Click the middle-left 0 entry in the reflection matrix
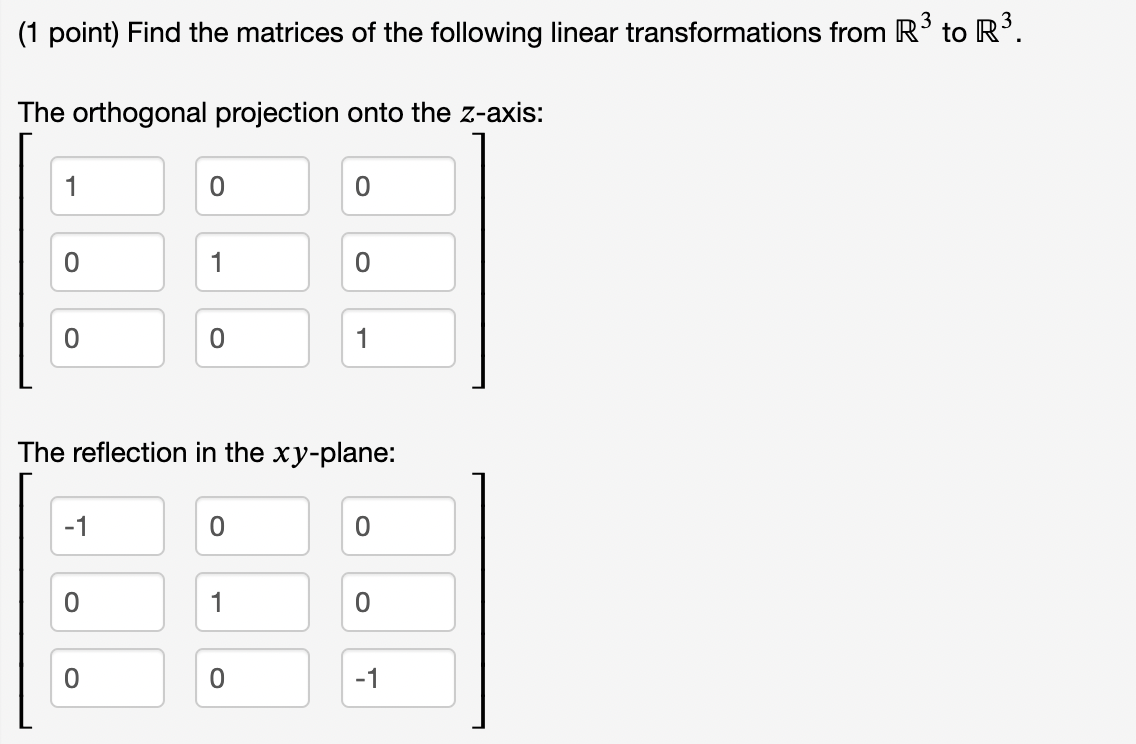The width and height of the screenshot is (1136, 744). [x=107, y=602]
